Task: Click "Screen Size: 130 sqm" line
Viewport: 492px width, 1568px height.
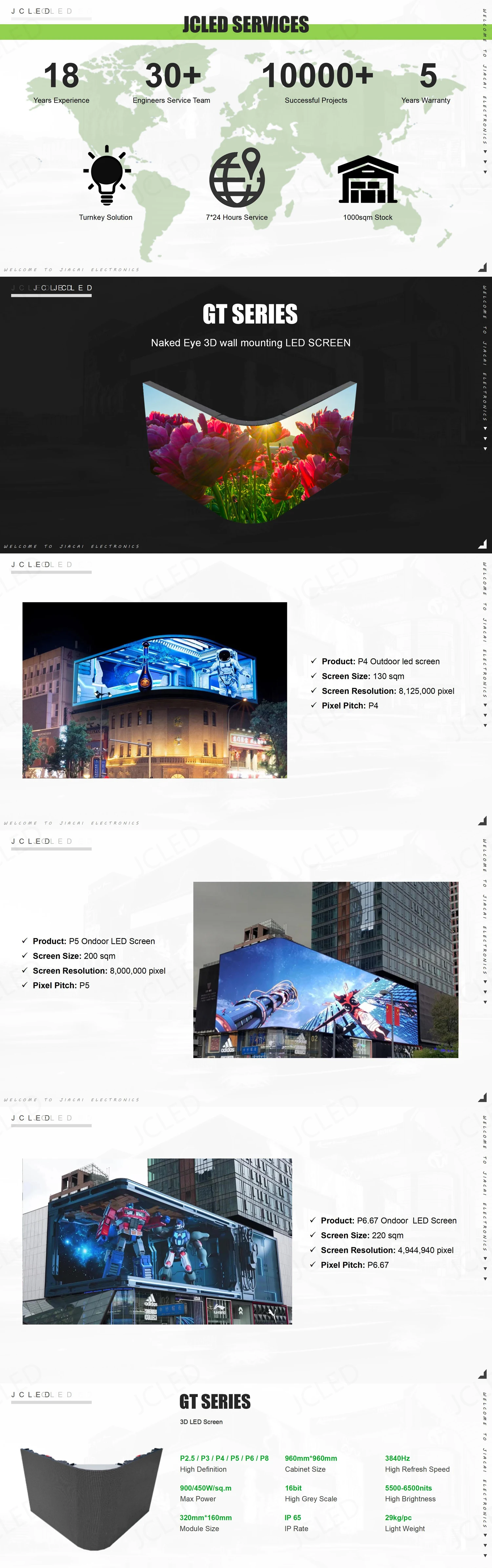Action: [363, 676]
